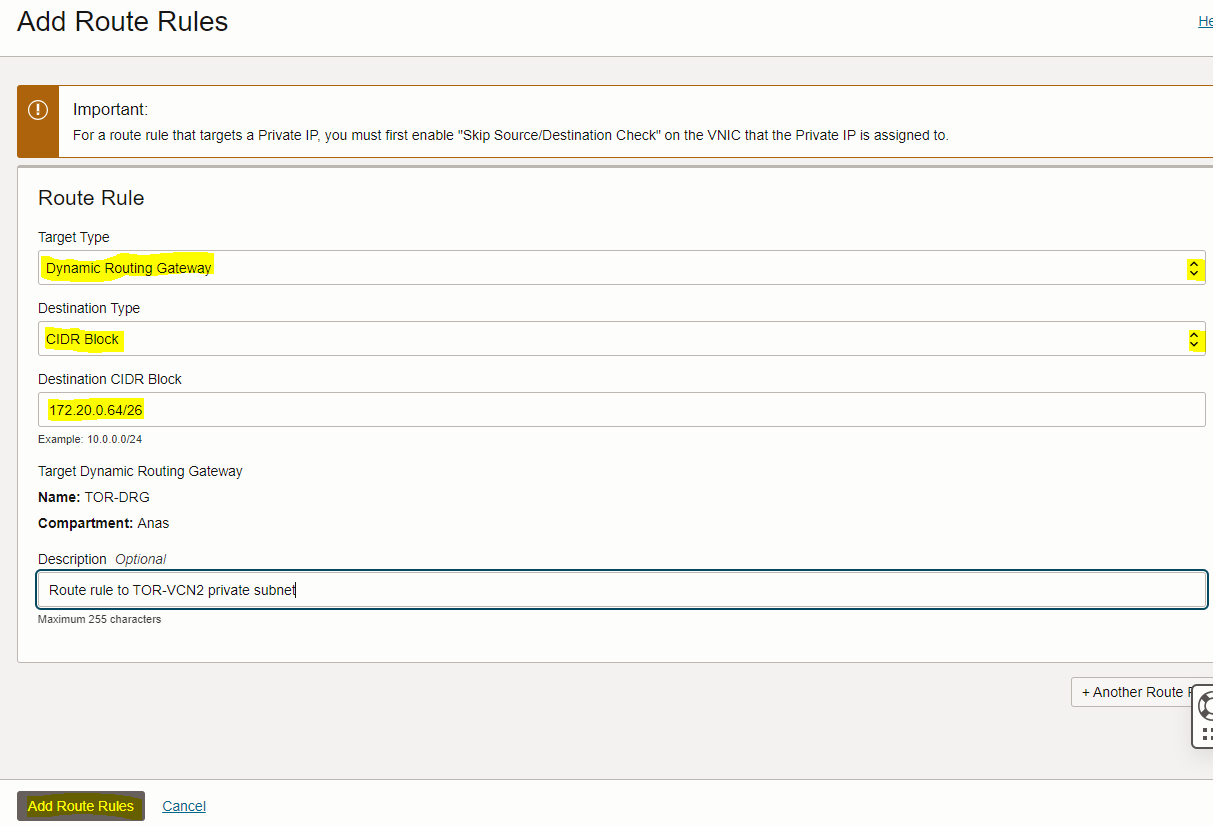The image size is (1213, 826).
Task: Open the Help link at top right
Action: 1205,21
